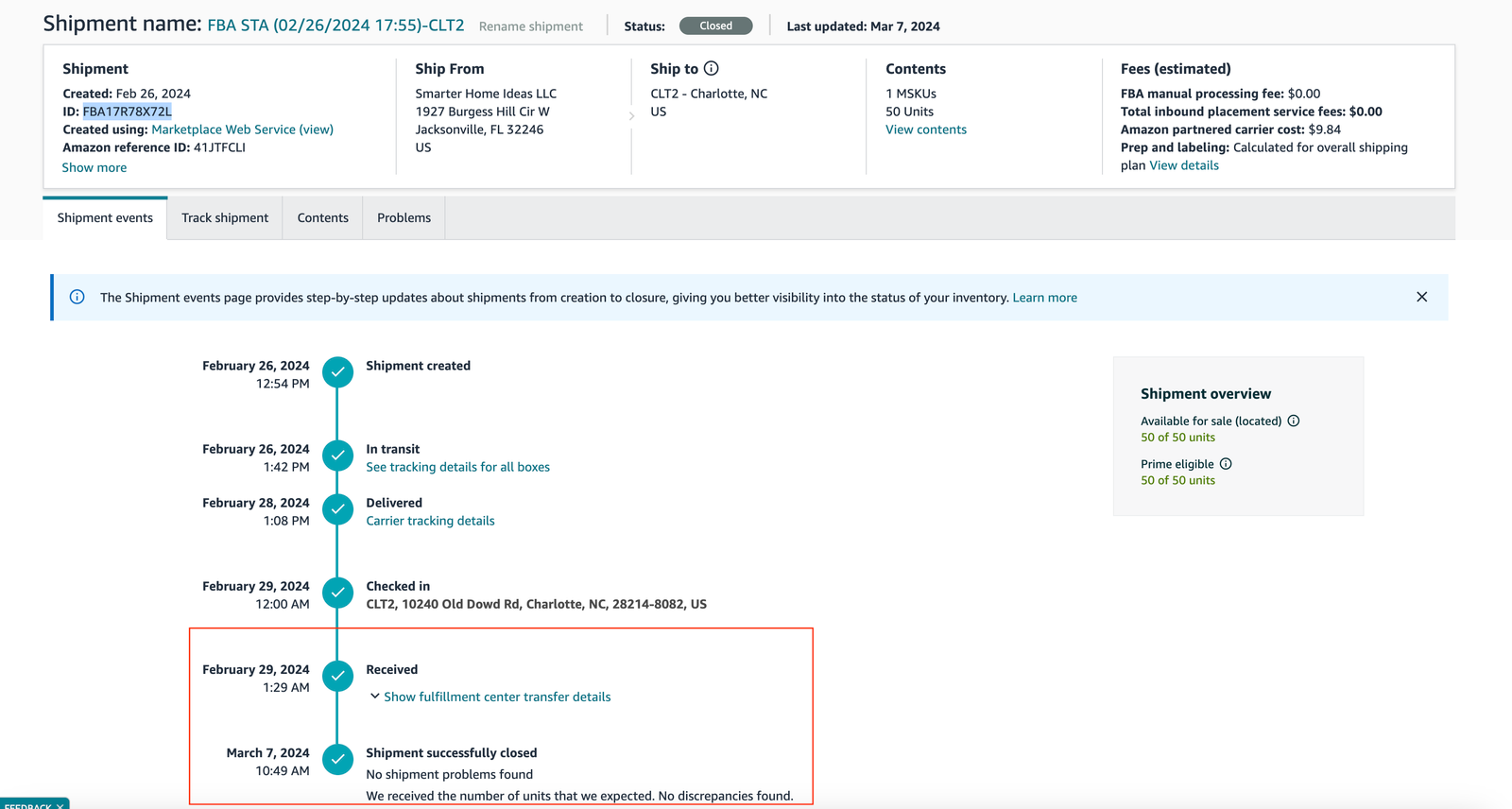Screen dimensions: 1512x809
Task: Click the Shipment overview heading
Action: (x=1206, y=393)
